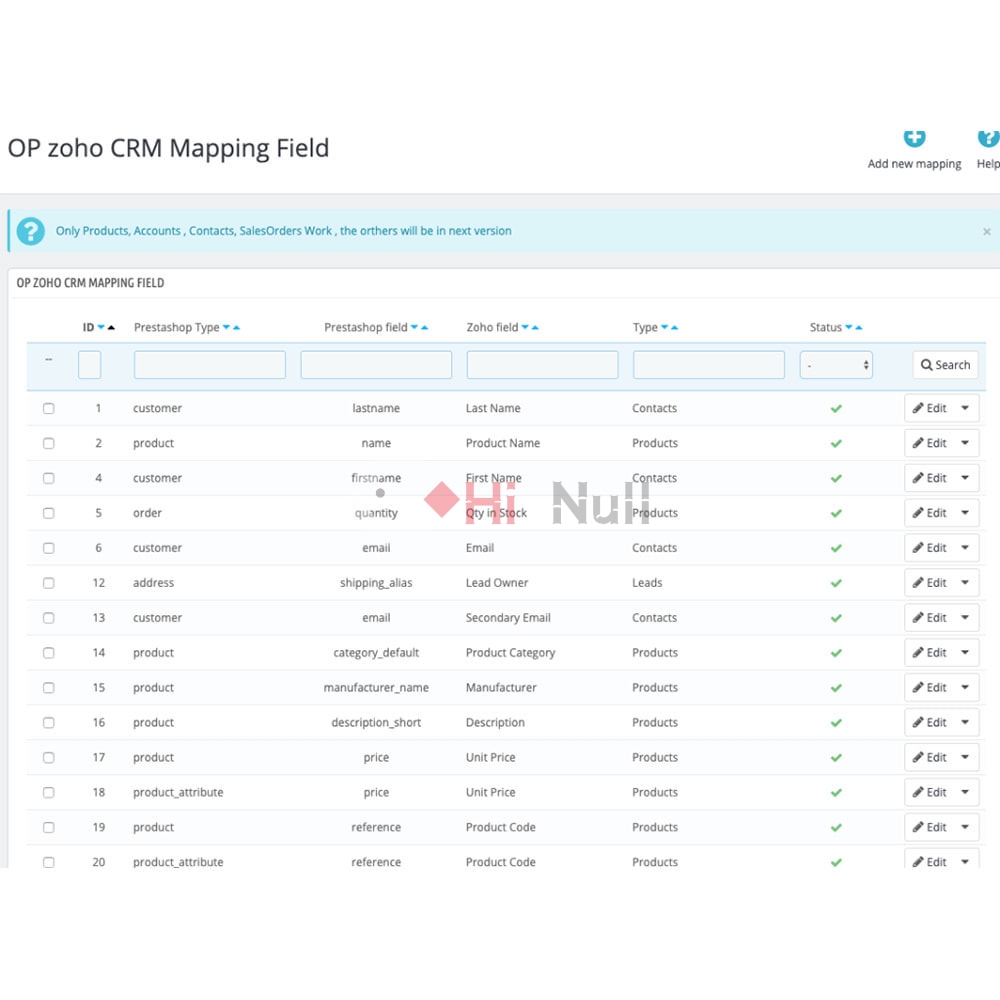Edit the row with ID 19
This screenshot has width=1000, height=1000.
929,827
